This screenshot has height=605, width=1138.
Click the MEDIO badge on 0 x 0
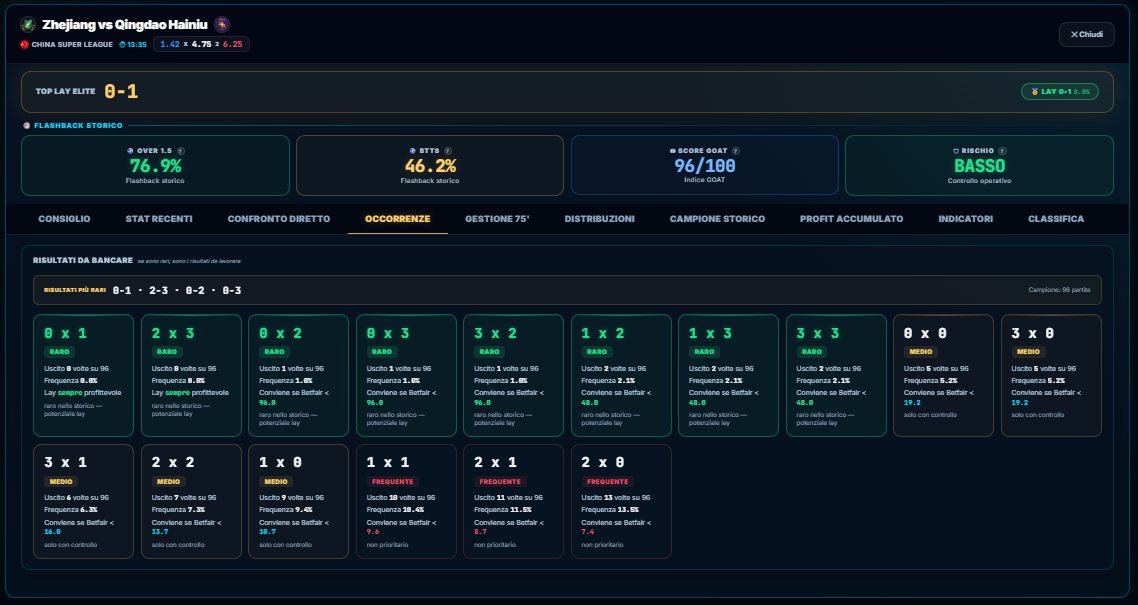[921, 352]
